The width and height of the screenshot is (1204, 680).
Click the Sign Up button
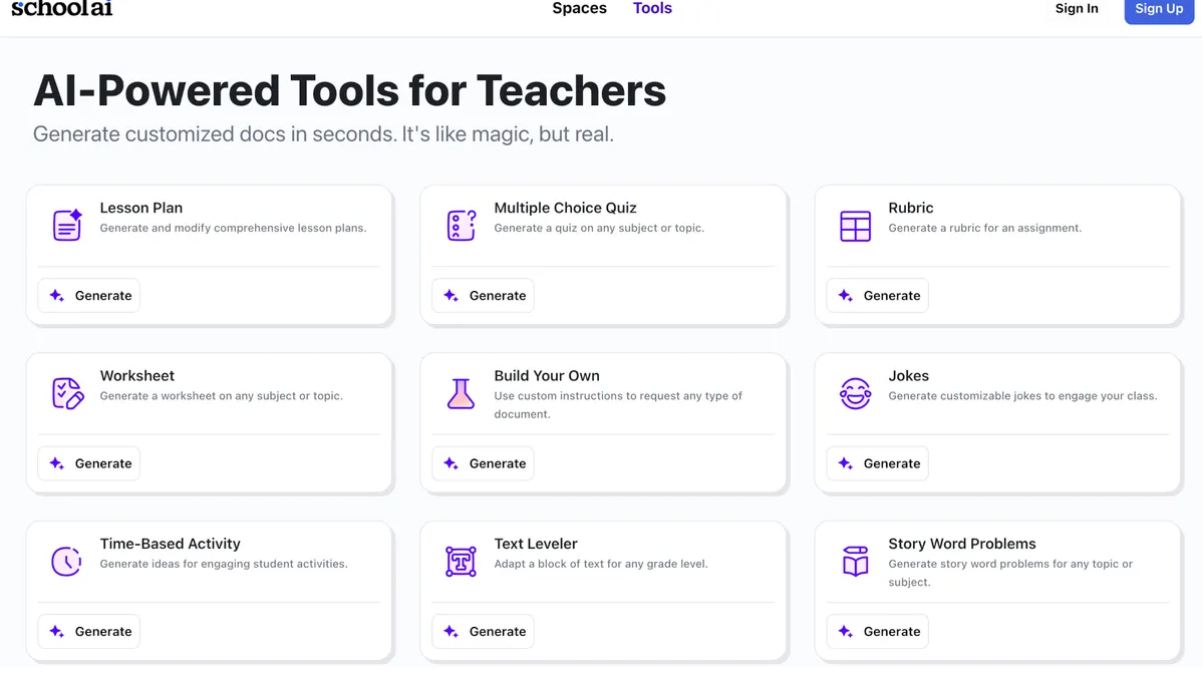coord(1159,9)
